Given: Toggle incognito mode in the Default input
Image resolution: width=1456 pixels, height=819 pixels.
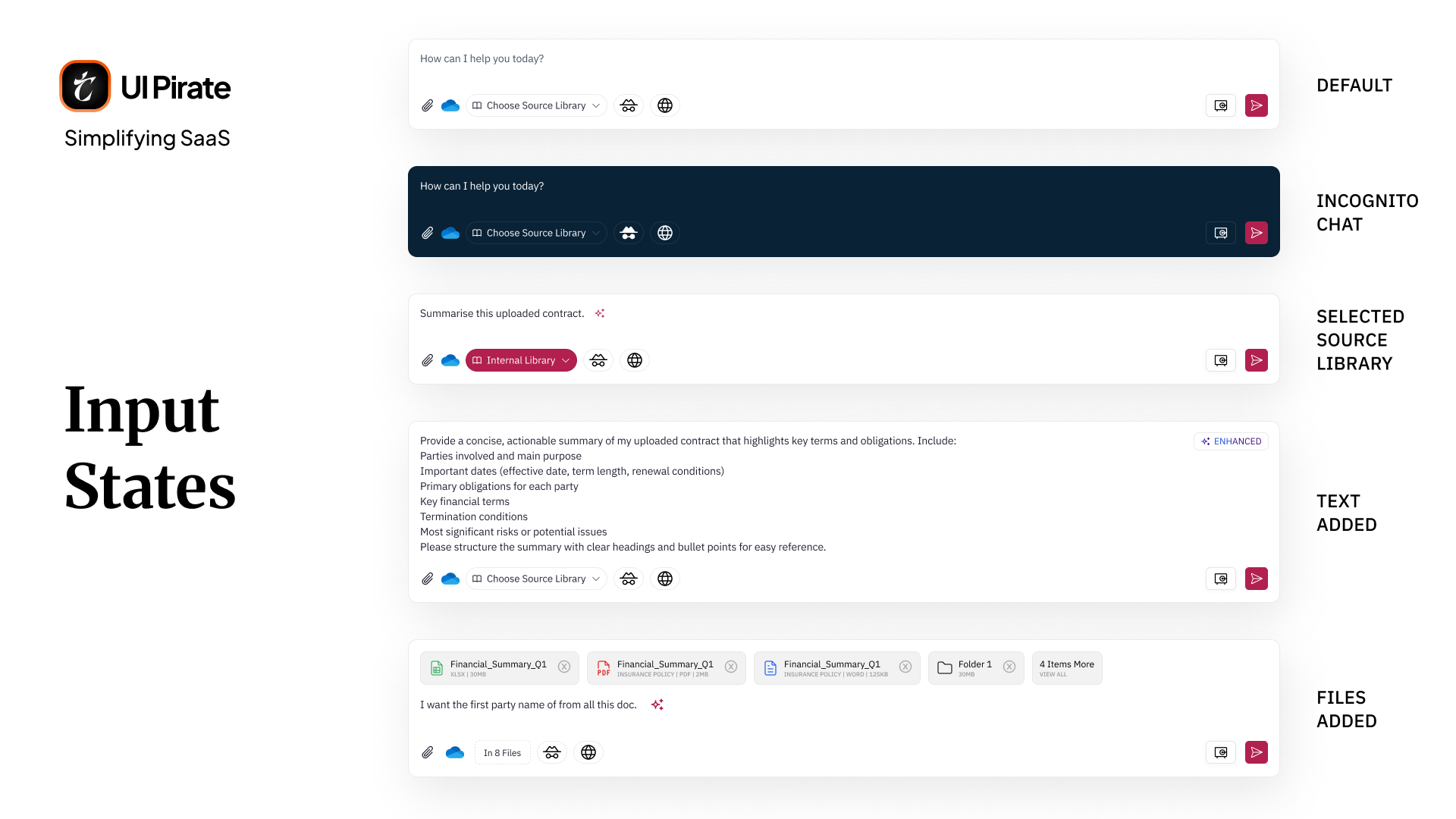Looking at the screenshot, I should coord(629,105).
